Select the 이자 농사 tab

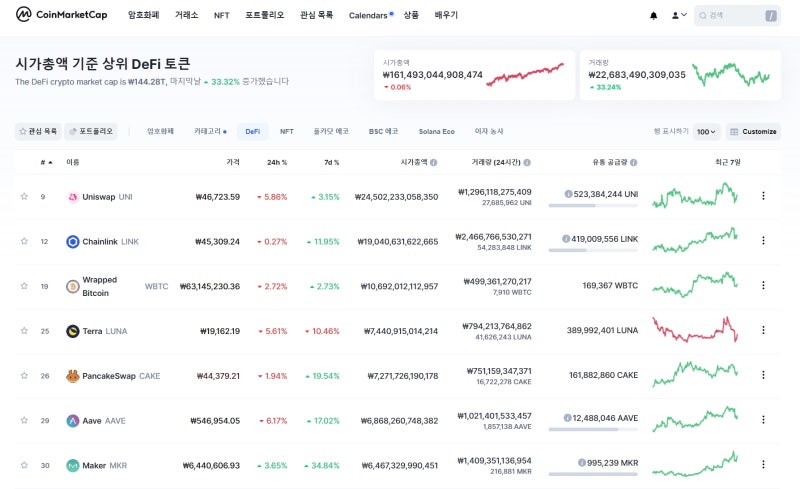point(489,131)
